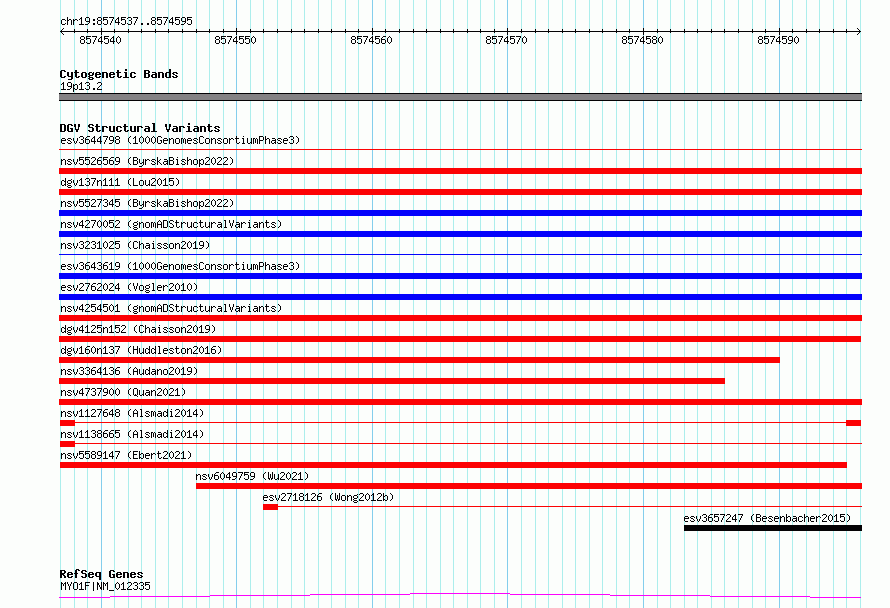
Task: Click the chr19:8574537..8574595 coordinate label
Action: point(126,21)
